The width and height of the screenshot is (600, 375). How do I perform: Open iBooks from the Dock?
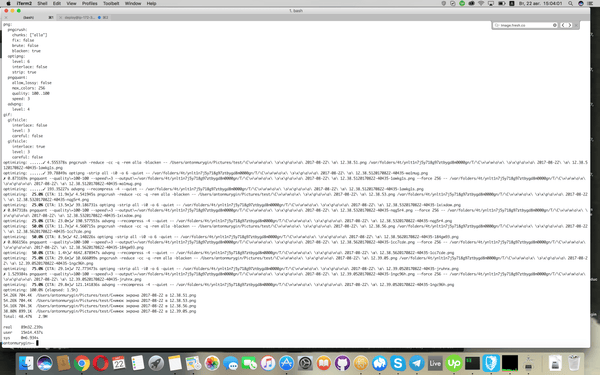point(324,363)
